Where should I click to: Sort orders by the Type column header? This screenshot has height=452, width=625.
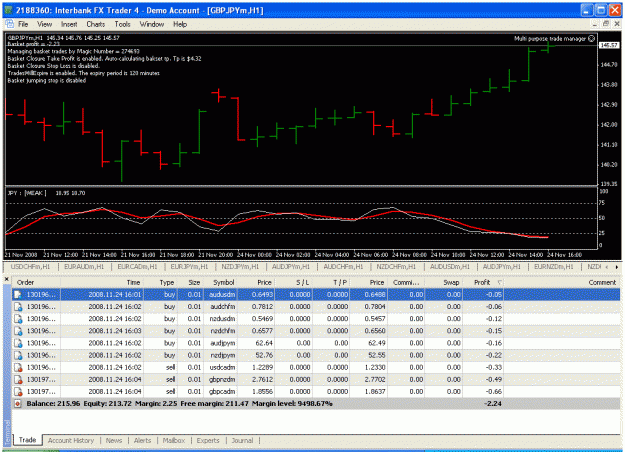160,282
